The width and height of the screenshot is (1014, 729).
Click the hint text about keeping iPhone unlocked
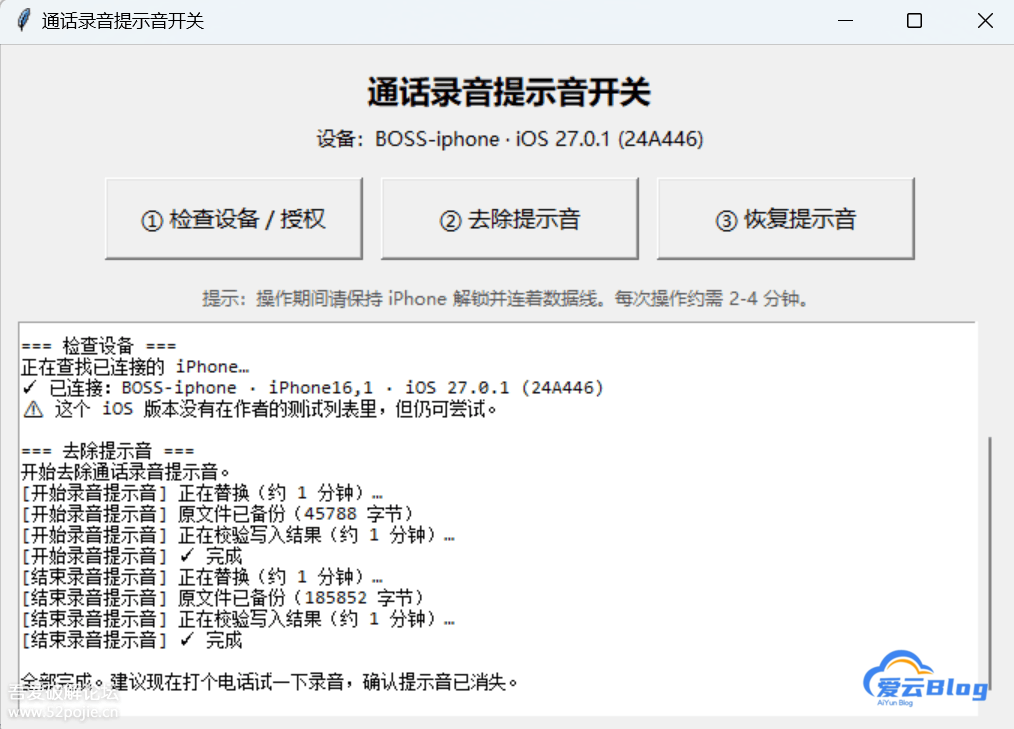tap(505, 299)
